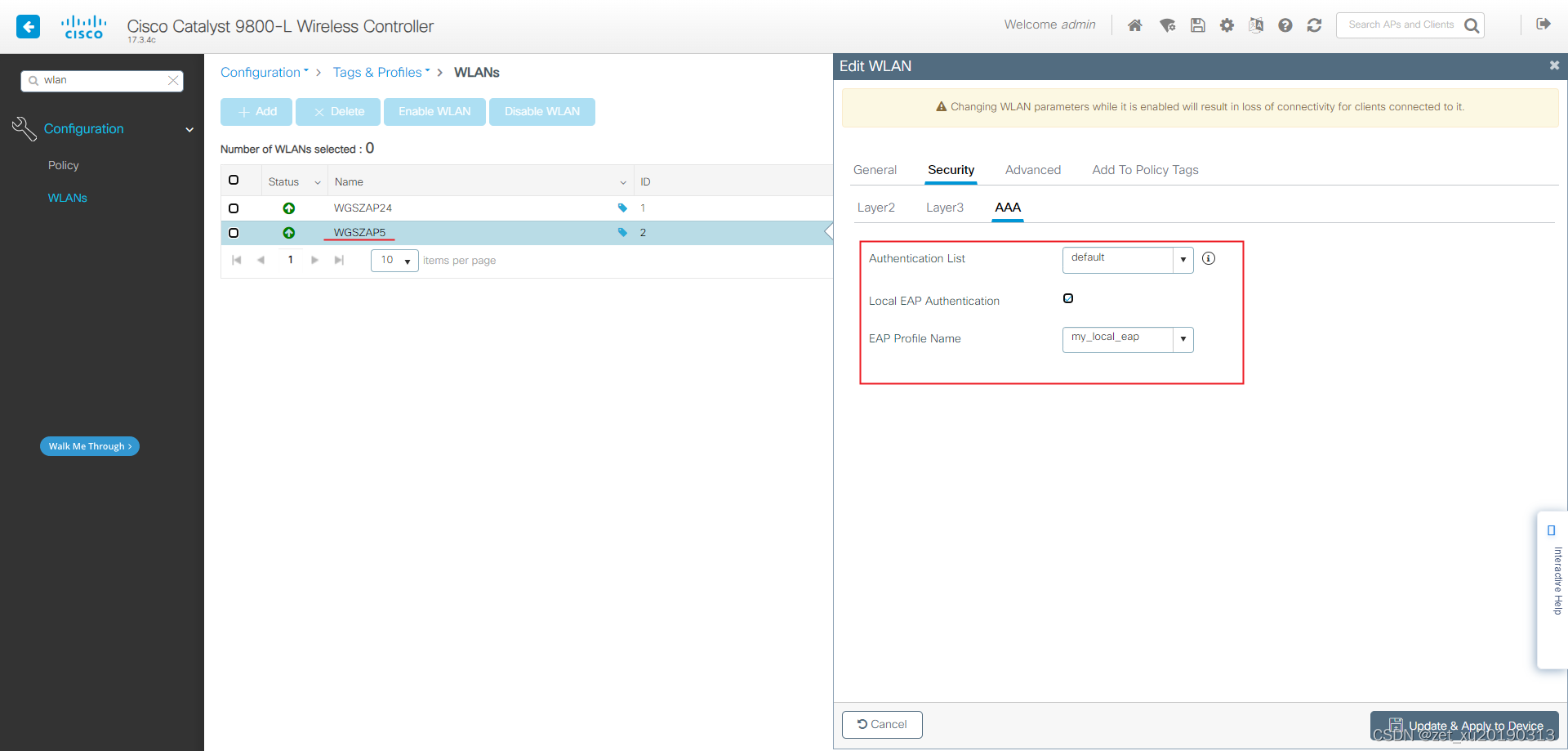This screenshot has width=1568, height=751.
Task: Open the items per page dropdown
Action: [x=394, y=260]
